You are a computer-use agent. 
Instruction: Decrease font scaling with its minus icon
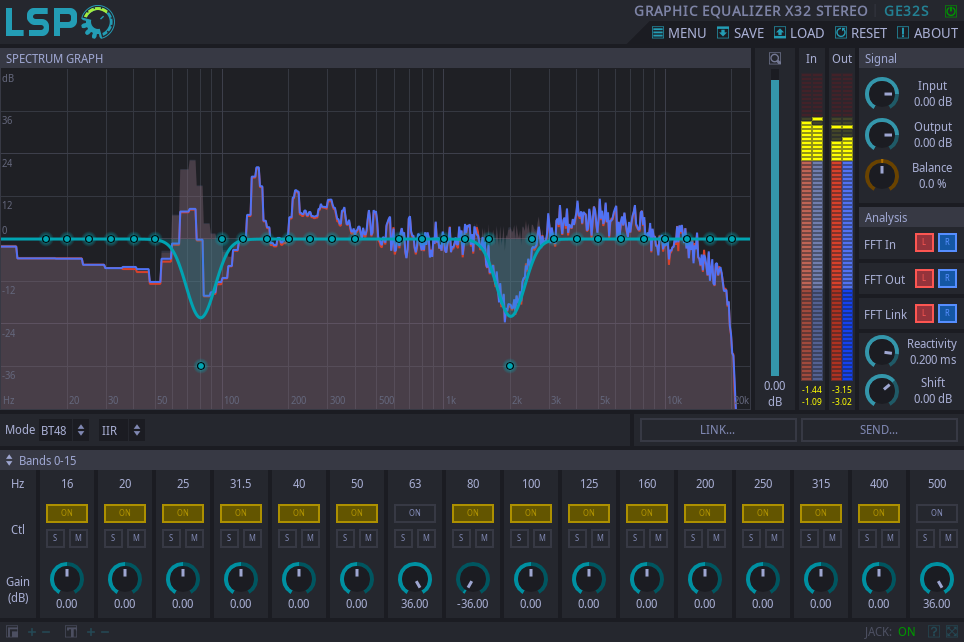pyautogui.click(x=105, y=632)
